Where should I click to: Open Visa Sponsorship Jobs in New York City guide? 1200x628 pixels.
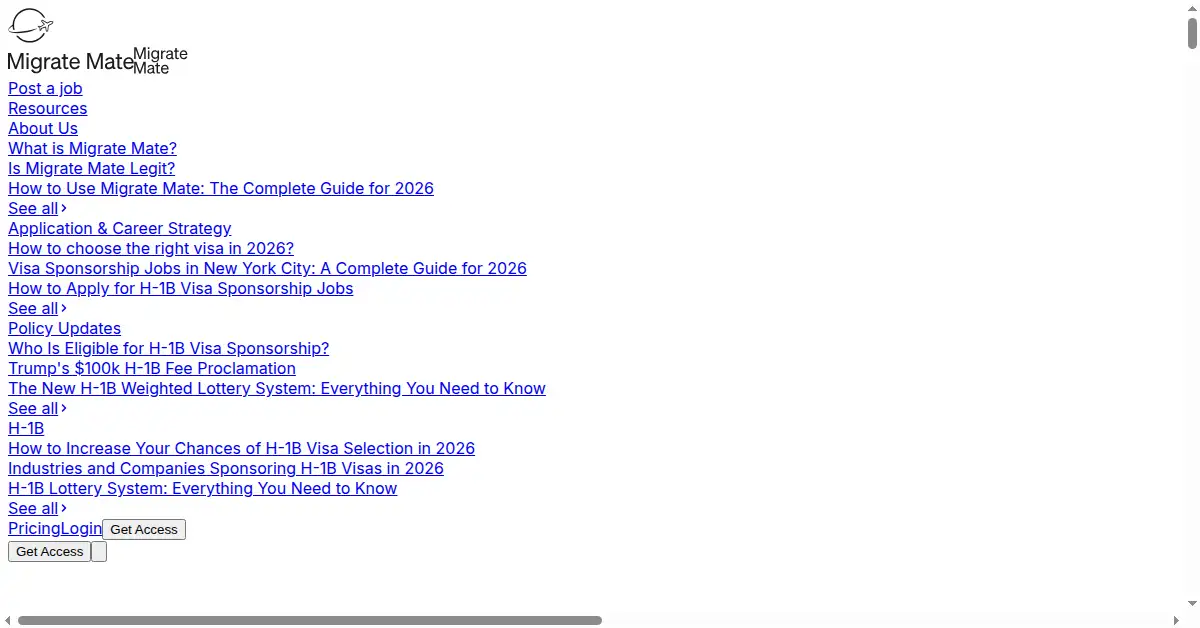click(267, 268)
